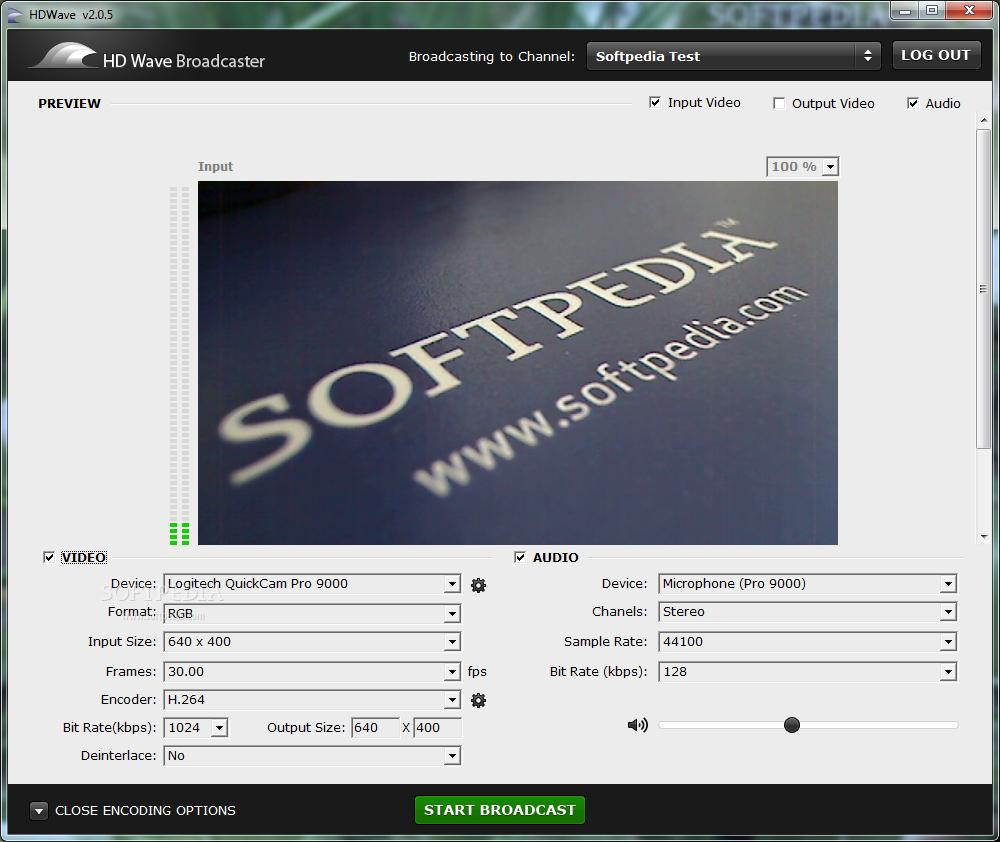Toggle the Input Video checkbox
This screenshot has height=842, width=1000.
(x=655, y=102)
